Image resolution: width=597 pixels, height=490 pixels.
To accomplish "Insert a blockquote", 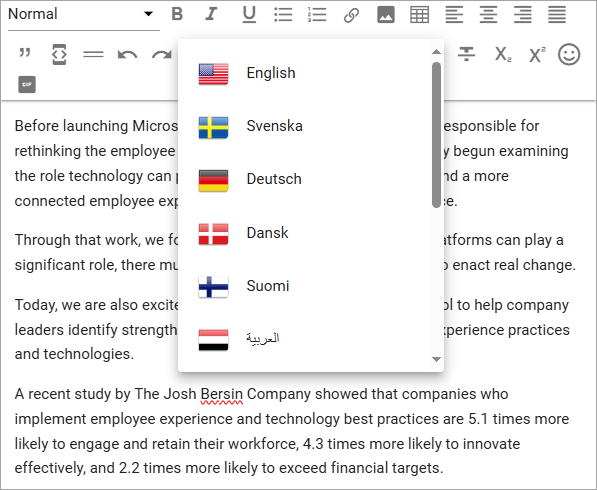I will [x=25, y=54].
